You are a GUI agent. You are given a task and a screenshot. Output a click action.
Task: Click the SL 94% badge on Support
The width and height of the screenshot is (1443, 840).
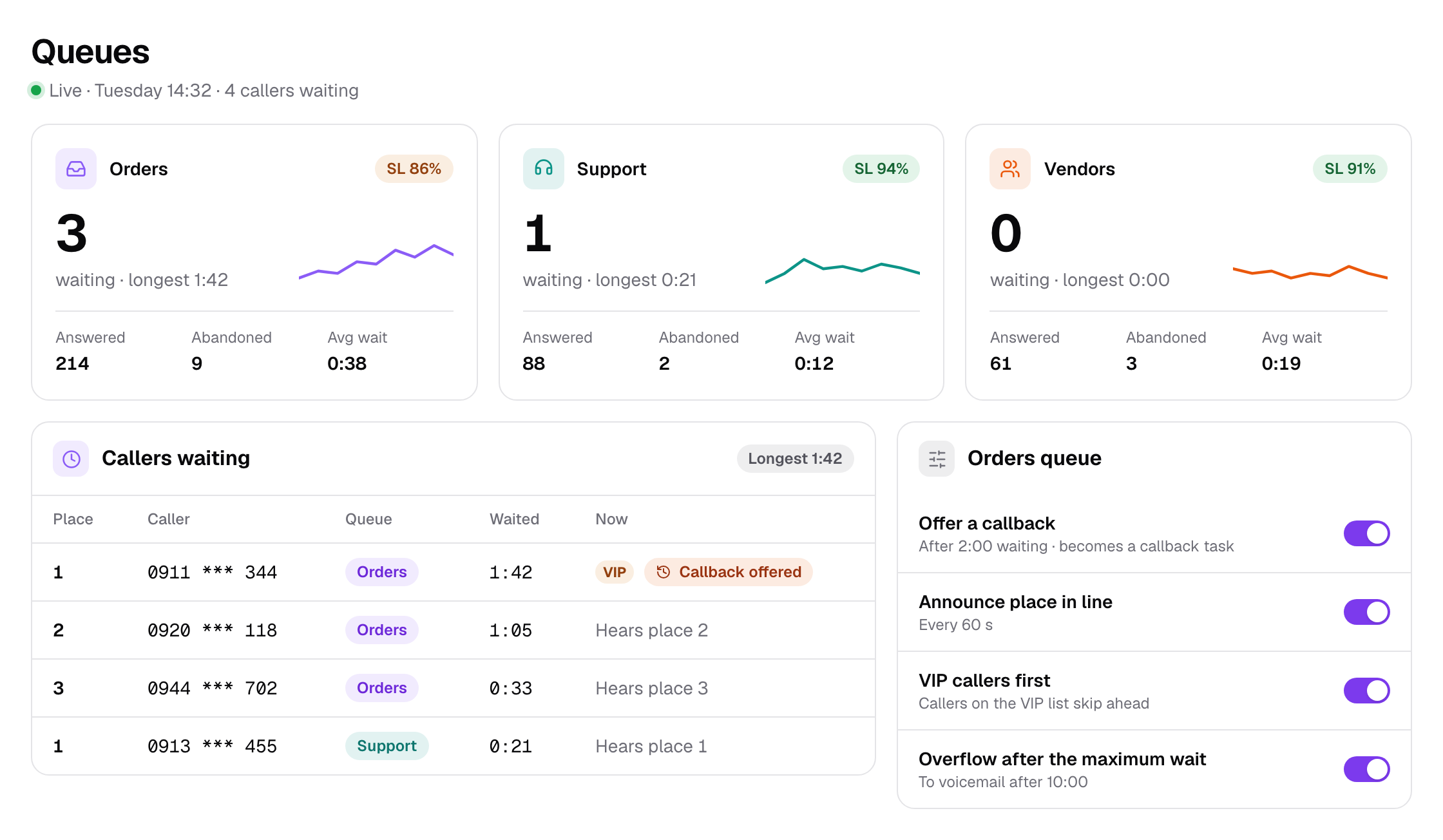881,169
